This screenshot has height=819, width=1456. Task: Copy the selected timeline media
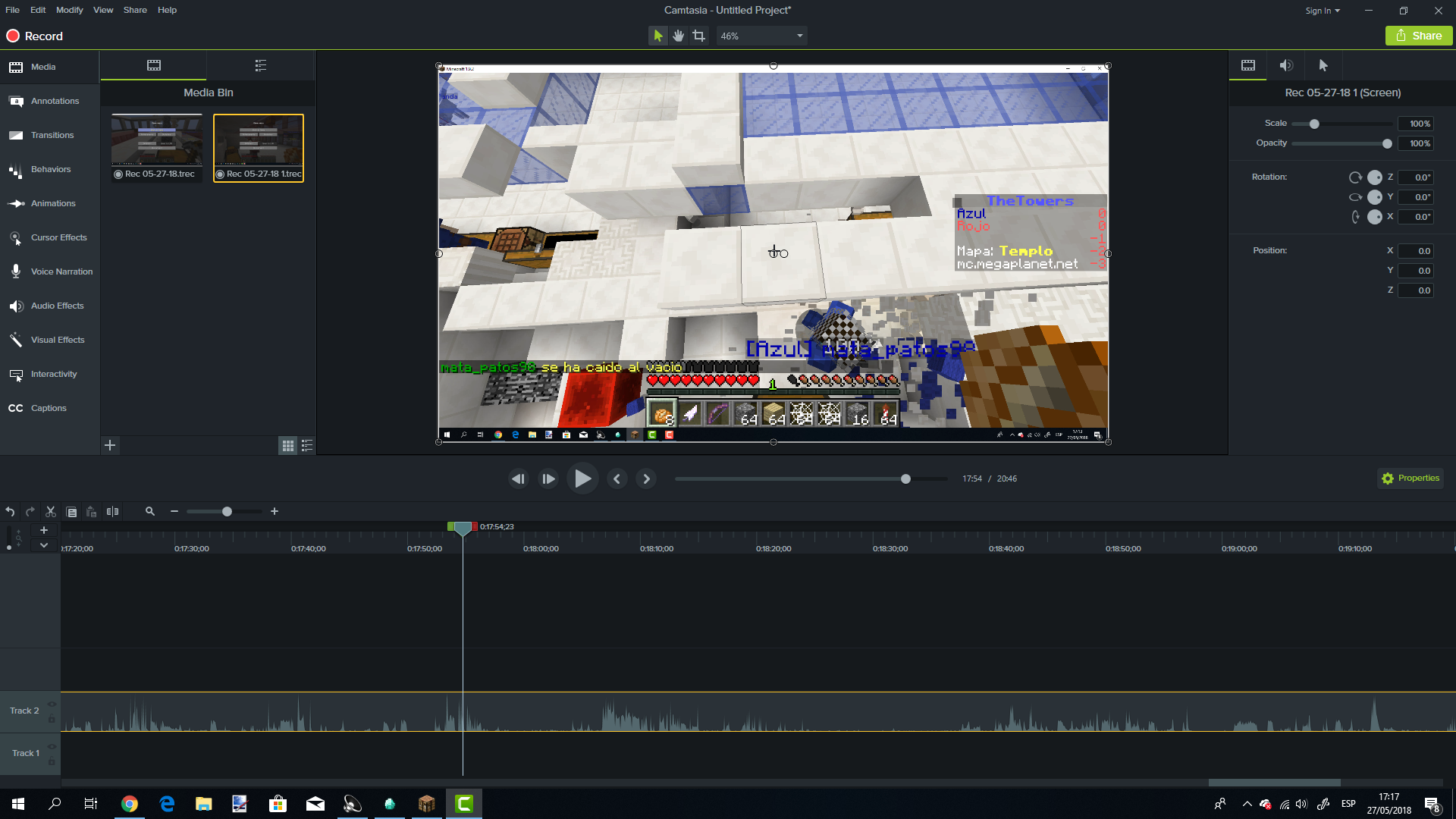point(71,512)
